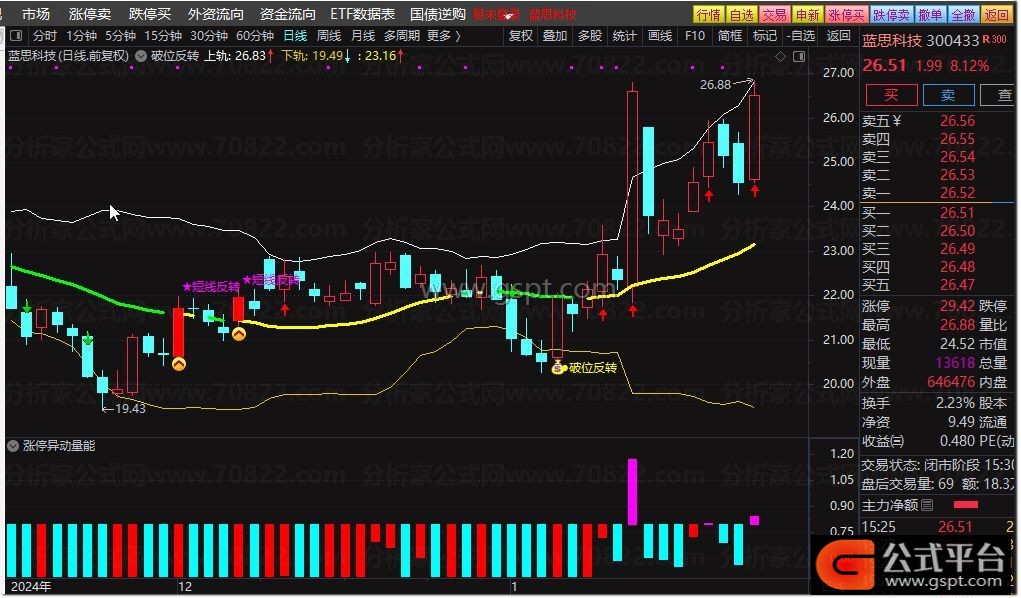
Task: Click the 申新 button
Action: [808, 14]
